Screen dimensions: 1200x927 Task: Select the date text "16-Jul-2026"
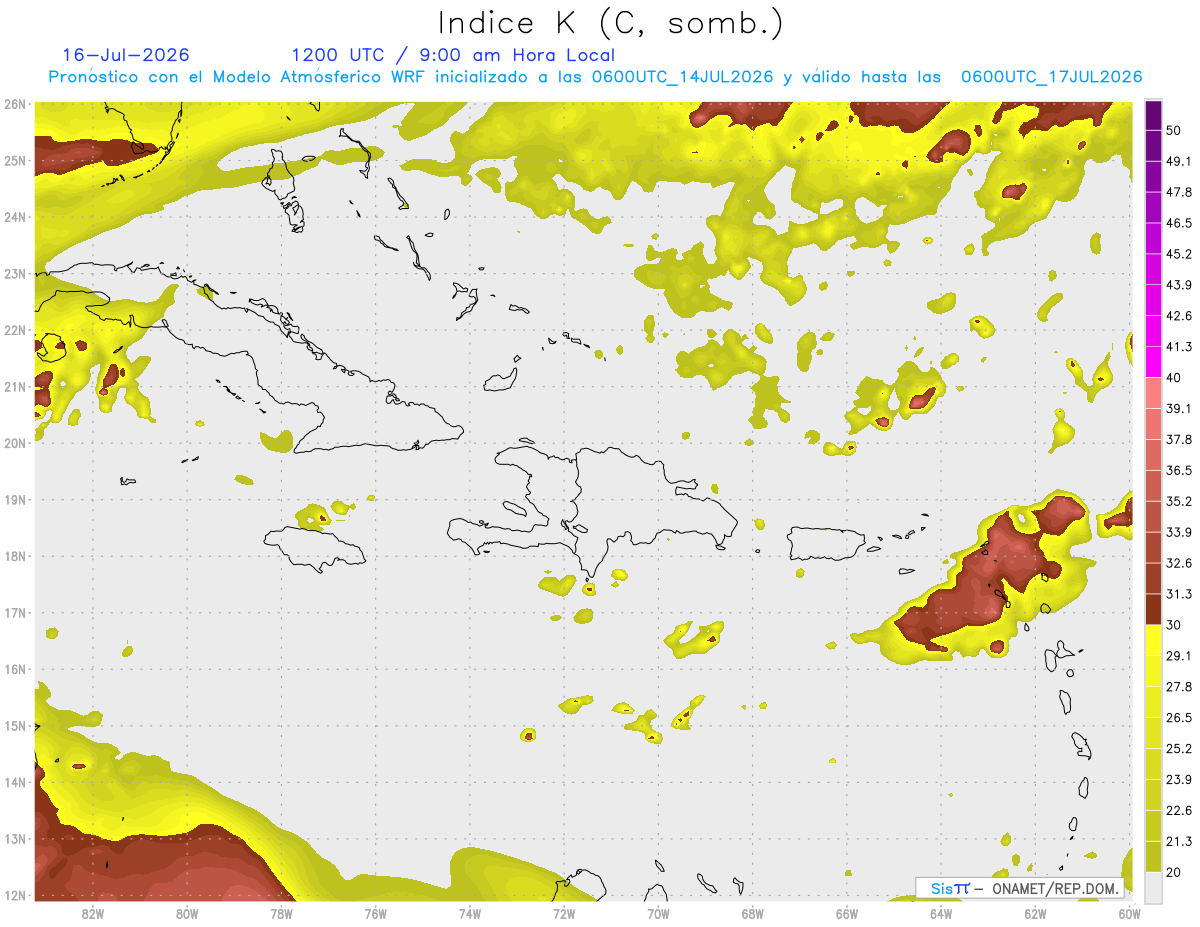click(126, 55)
